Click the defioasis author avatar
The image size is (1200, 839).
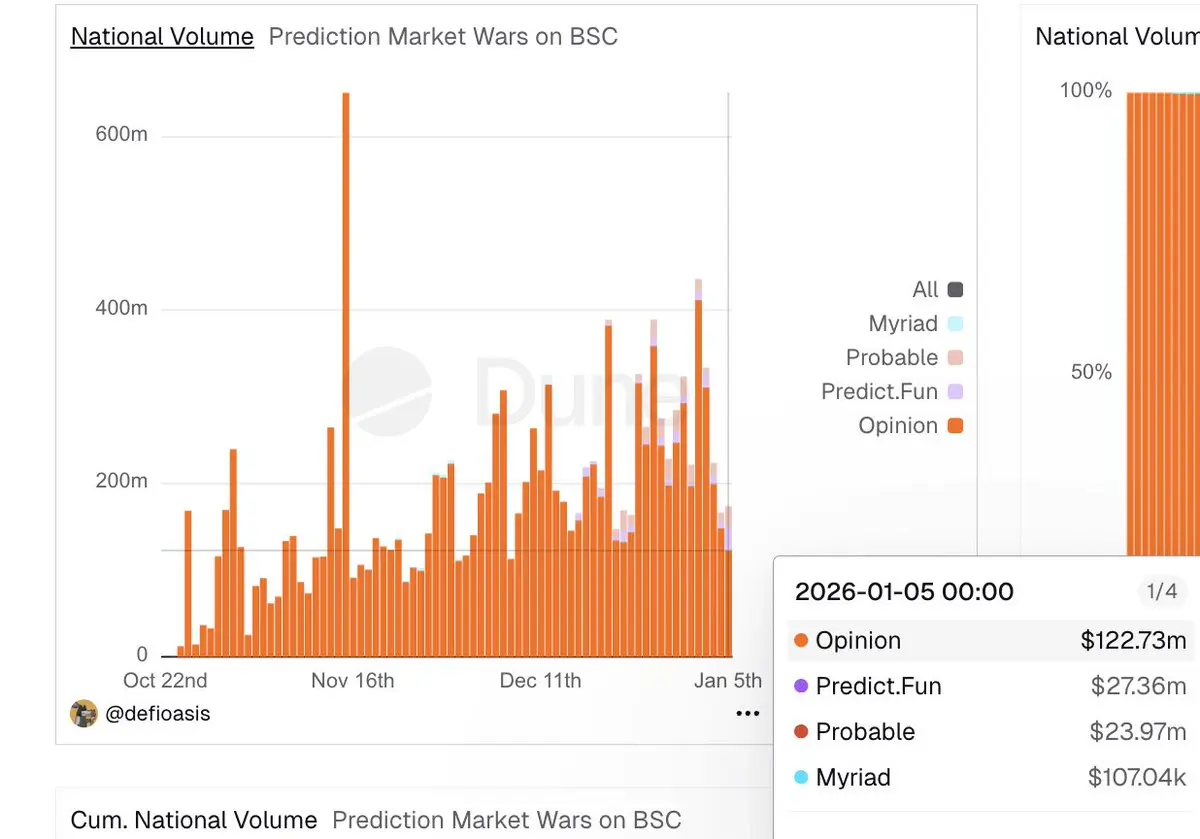click(x=83, y=713)
